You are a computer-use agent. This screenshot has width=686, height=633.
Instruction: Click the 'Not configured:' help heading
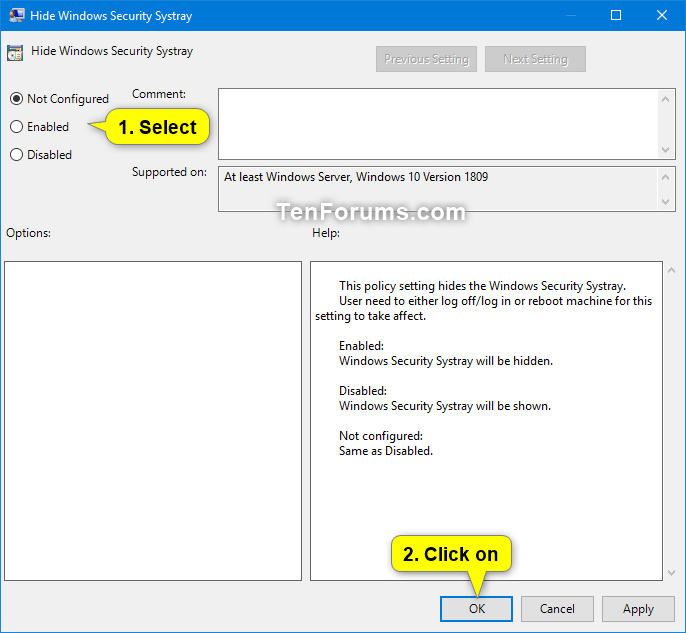(381, 436)
